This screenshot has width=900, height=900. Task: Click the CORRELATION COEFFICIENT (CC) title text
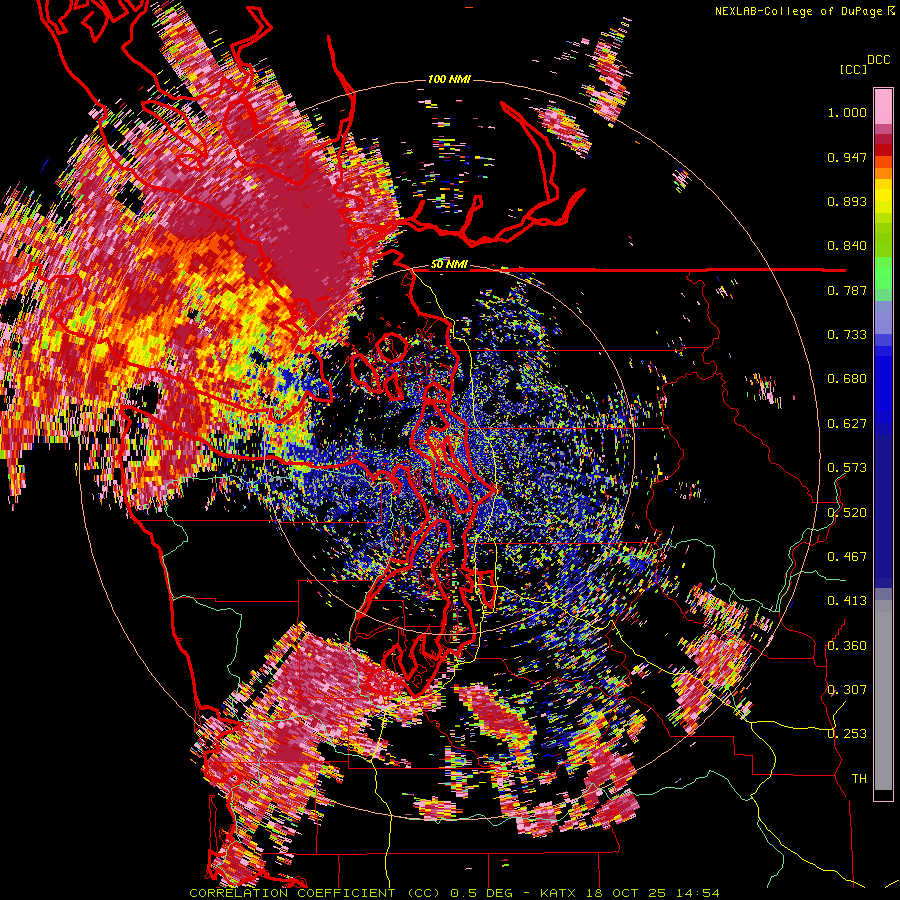315,893
